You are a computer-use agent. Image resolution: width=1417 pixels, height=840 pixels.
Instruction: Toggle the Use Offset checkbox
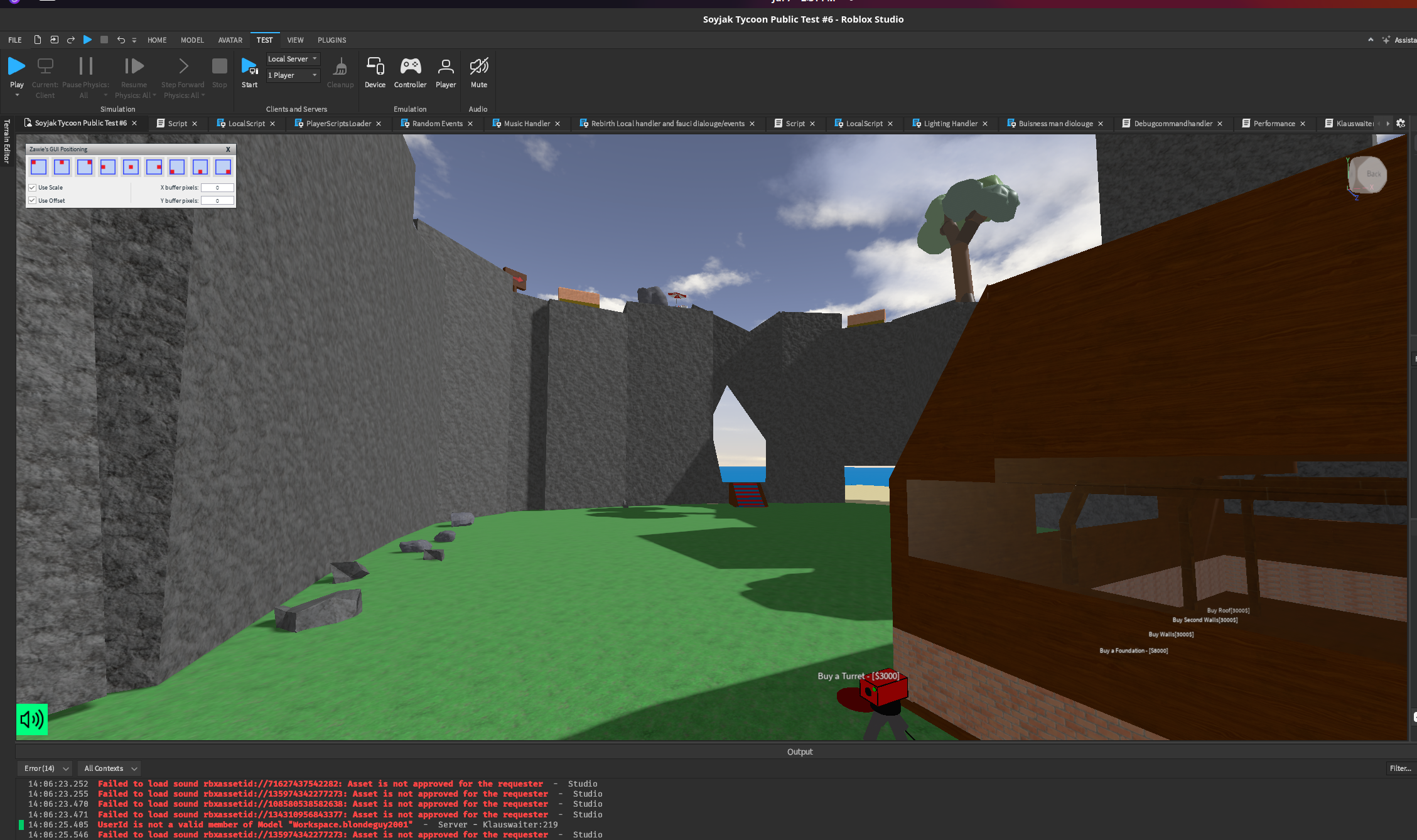[x=32, y=201]
